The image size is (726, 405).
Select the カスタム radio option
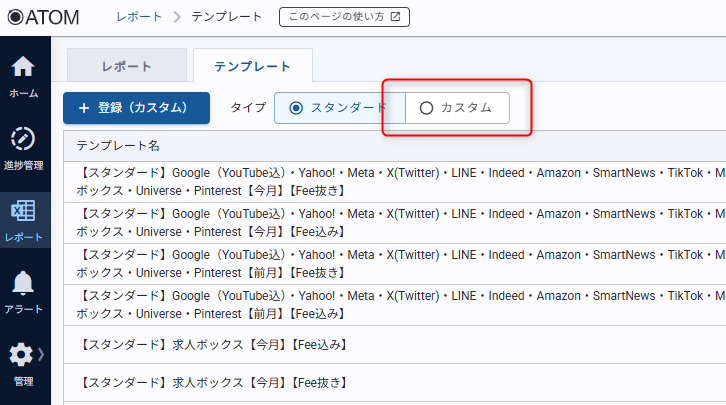pos(427,108)
